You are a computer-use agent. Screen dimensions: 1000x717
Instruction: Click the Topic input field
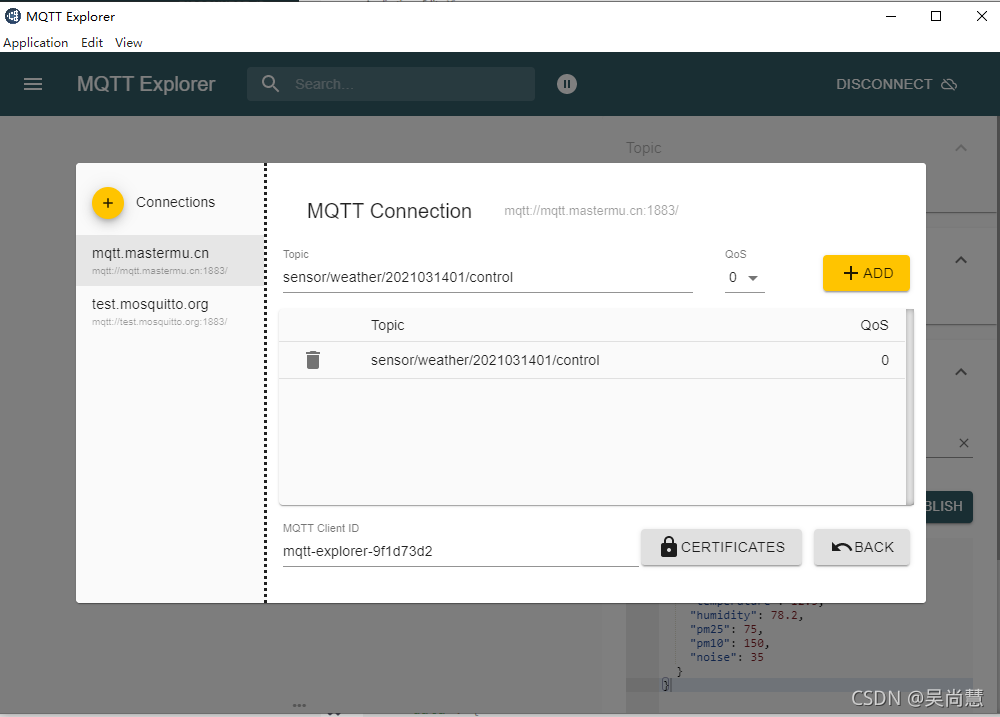(x=487, y=277)
